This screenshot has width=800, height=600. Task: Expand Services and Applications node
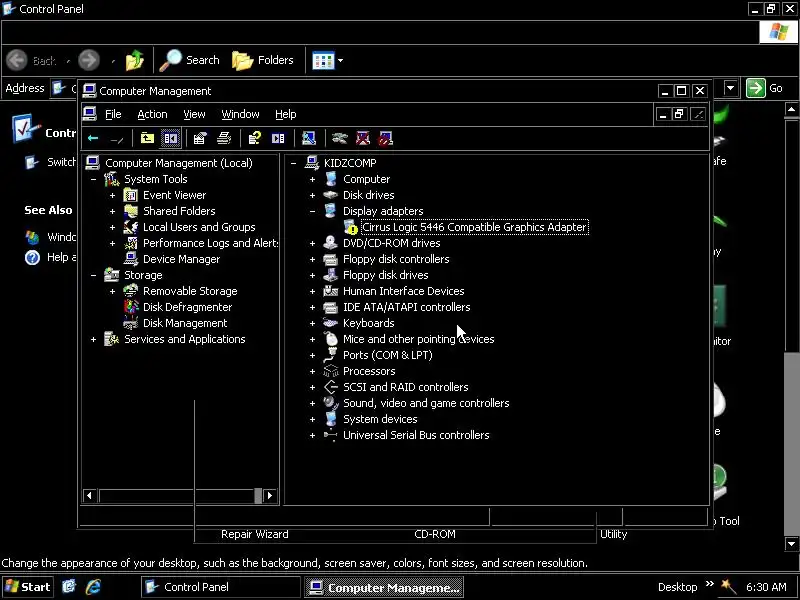coord(93,339)
